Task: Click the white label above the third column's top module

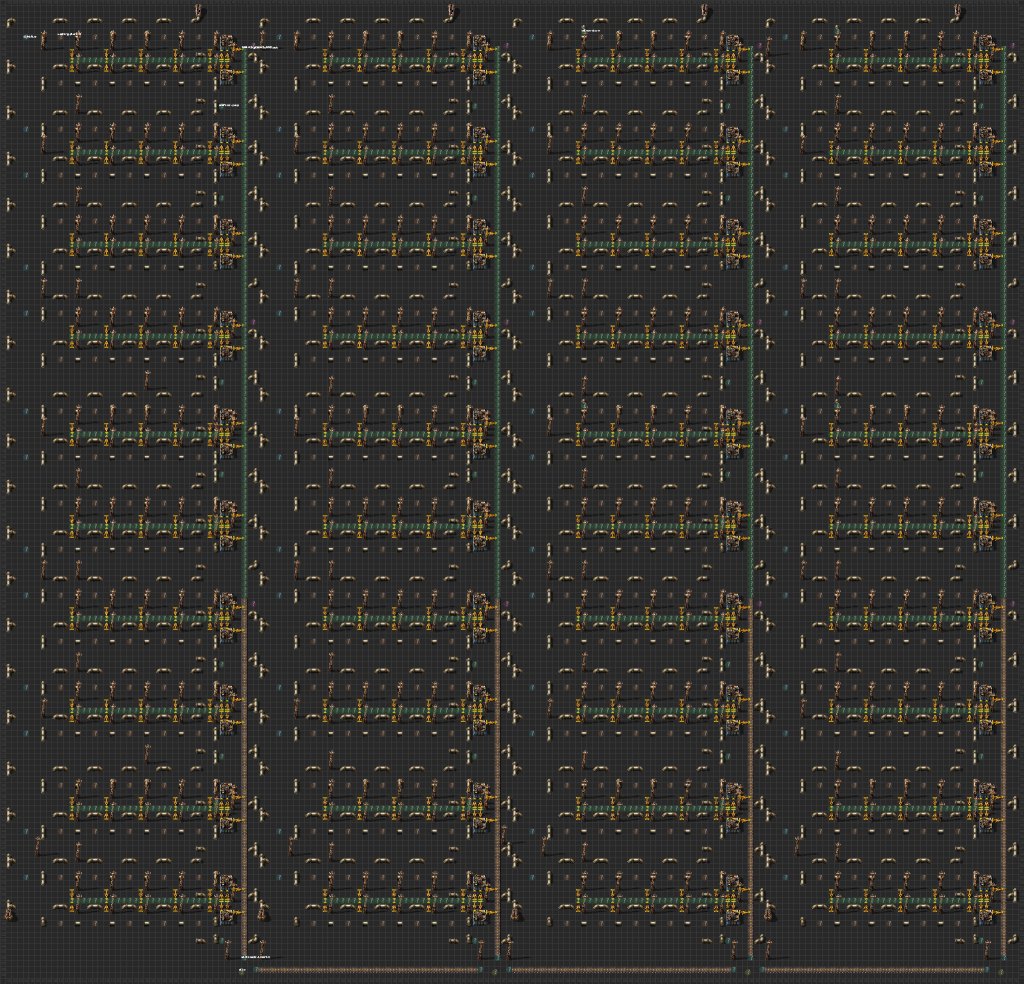Action: tap(590, 31)
